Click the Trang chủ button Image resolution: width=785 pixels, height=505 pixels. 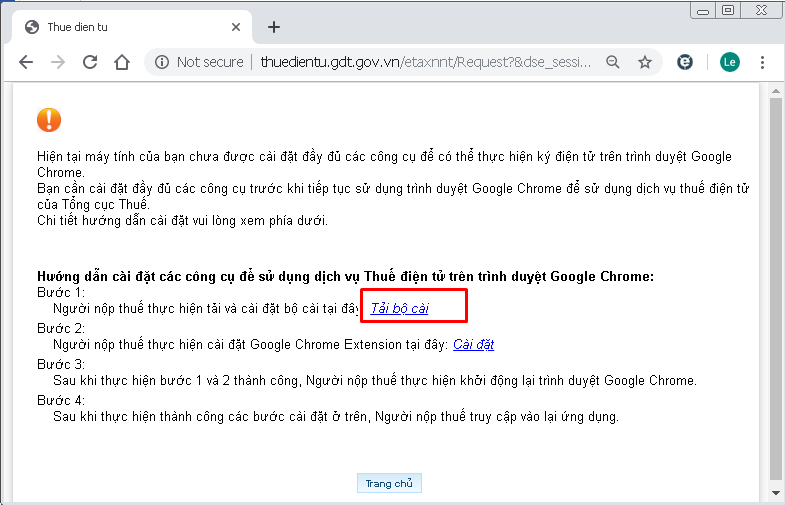[389, 483]
